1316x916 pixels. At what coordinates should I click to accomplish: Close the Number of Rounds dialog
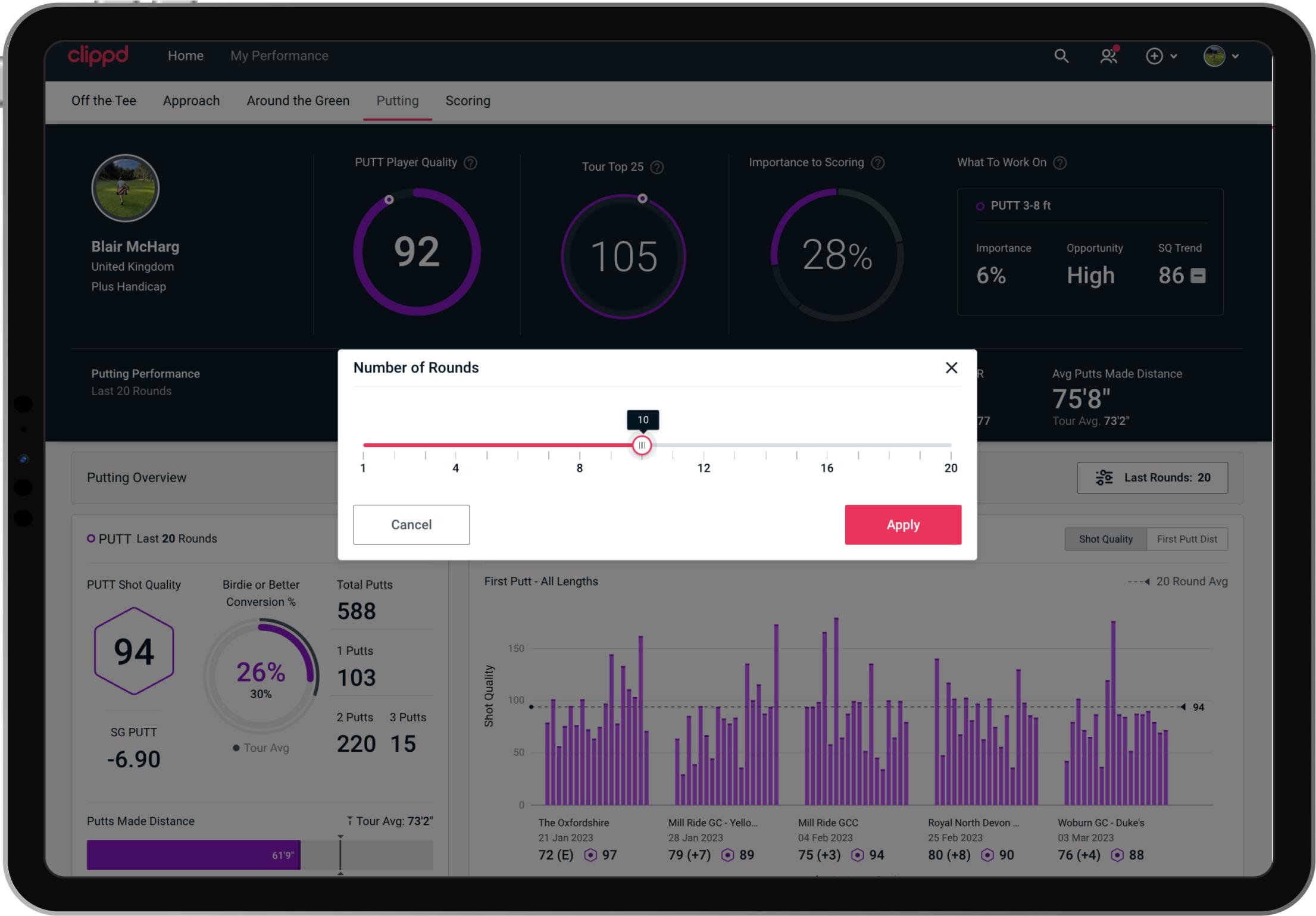(951, 368)
